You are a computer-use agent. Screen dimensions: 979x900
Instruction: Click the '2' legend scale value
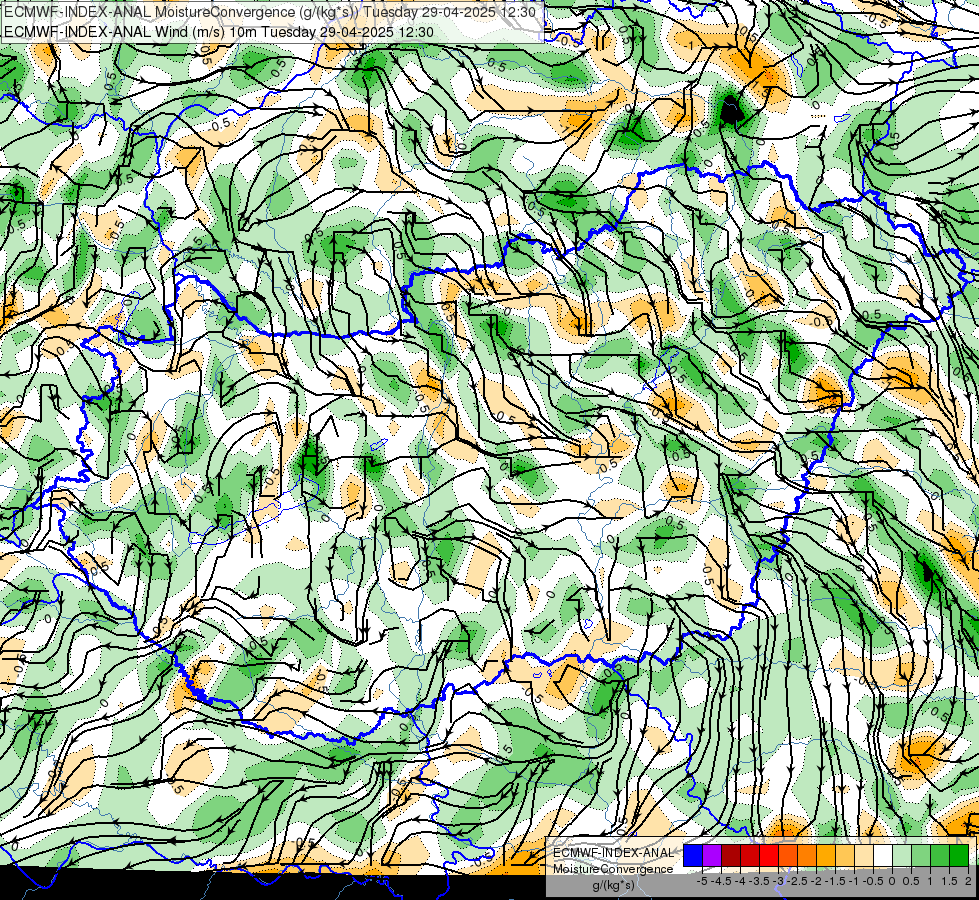[968, 881]
